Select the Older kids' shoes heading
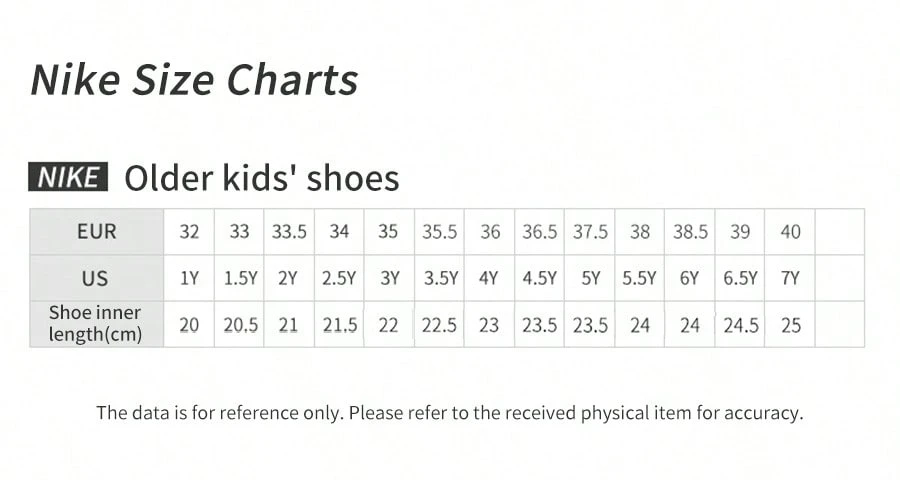This screenshot has width=900, height=480. pyautogui.click(x=261, y=179)
